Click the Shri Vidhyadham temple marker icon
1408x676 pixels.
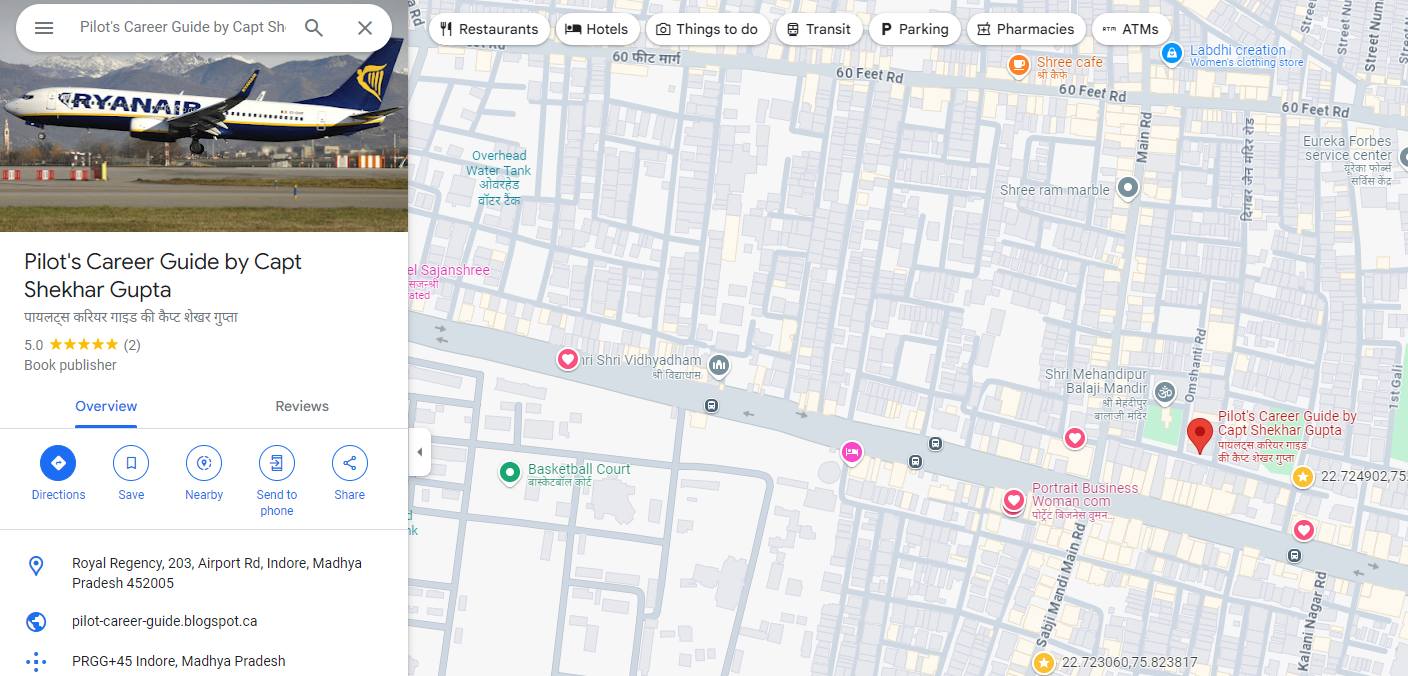[719, 366]
